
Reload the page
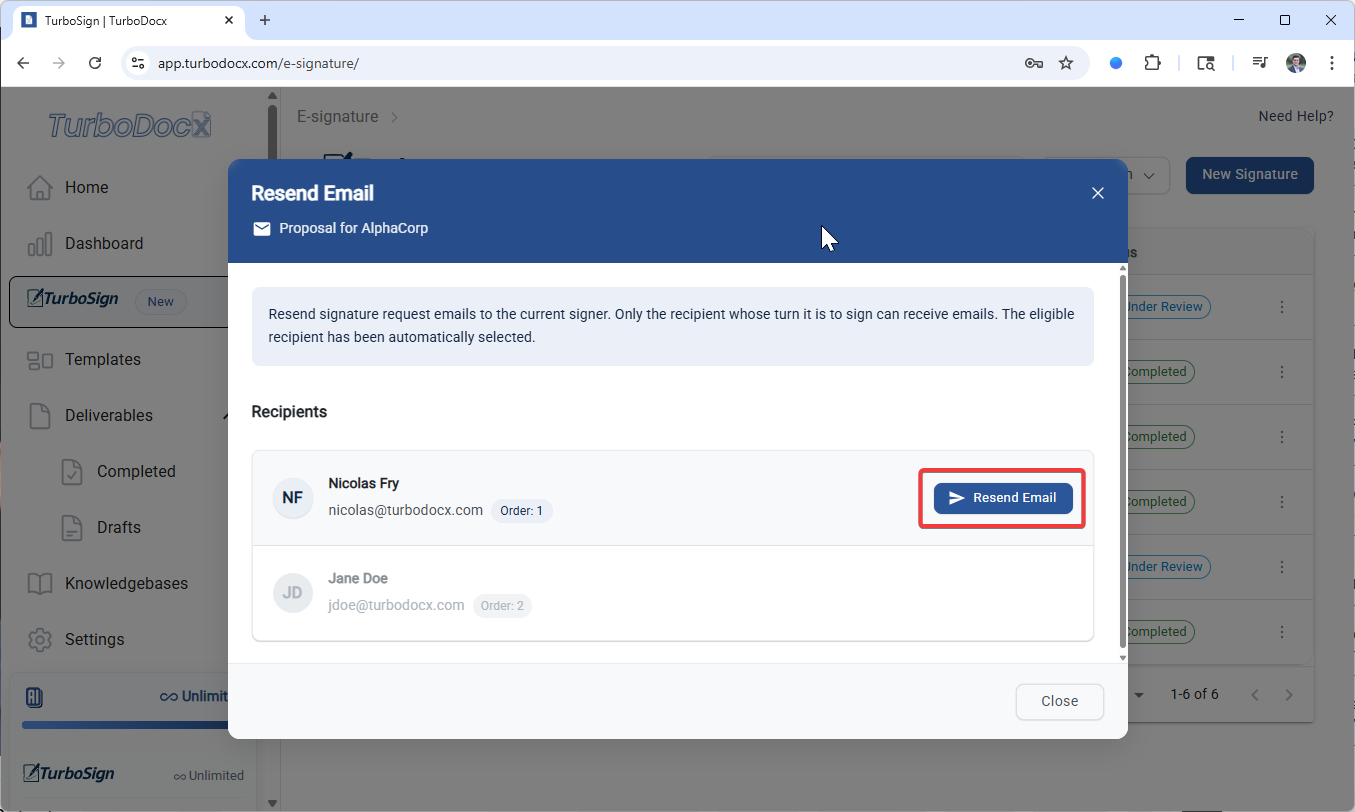[95, 63]
